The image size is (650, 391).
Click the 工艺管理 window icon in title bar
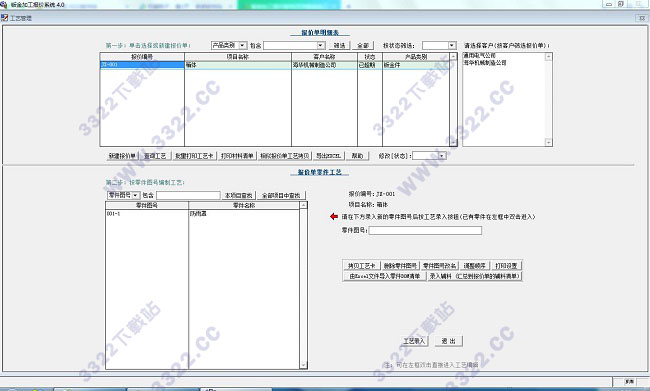pos(5,18)
